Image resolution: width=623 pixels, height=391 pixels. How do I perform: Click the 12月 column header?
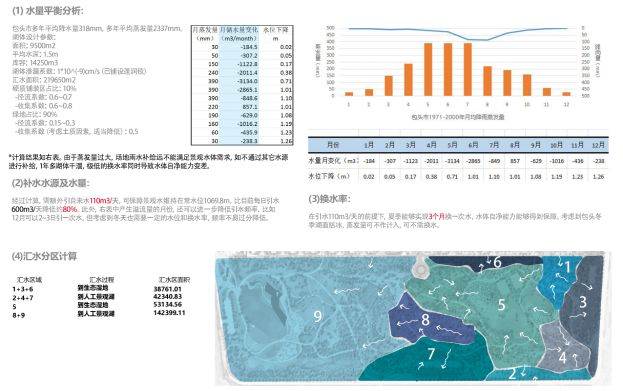598,145
